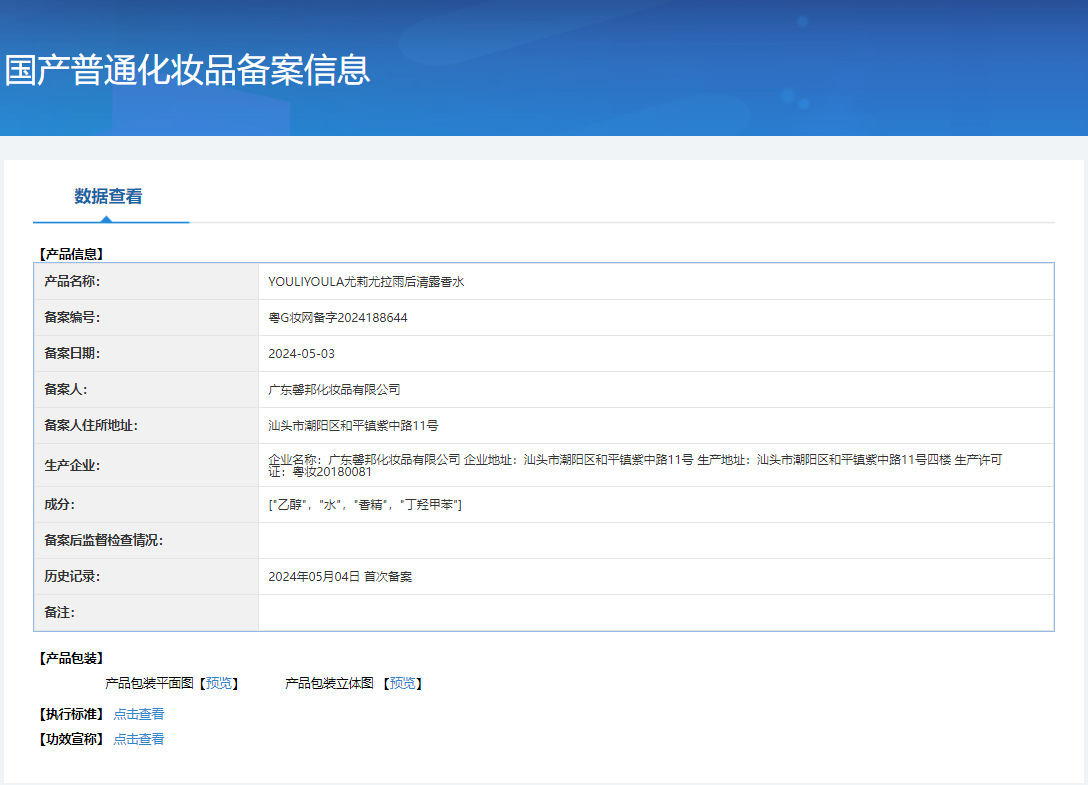
Task: Click the empty 备注 value cell
Action: coord(655,613)
